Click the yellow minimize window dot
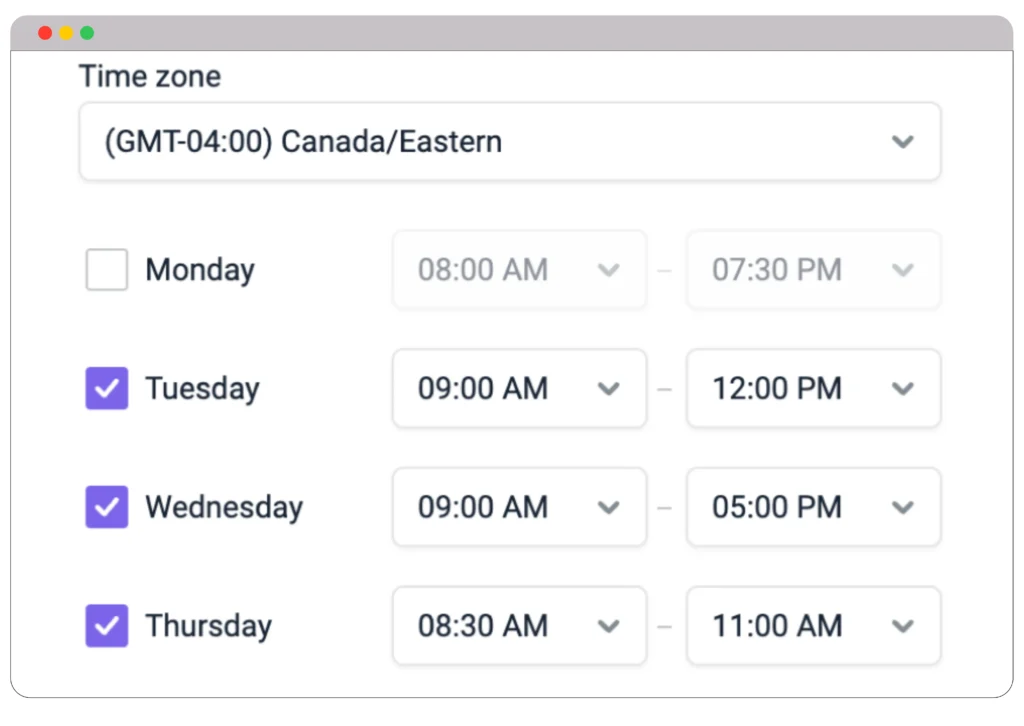 coord(66,33)
